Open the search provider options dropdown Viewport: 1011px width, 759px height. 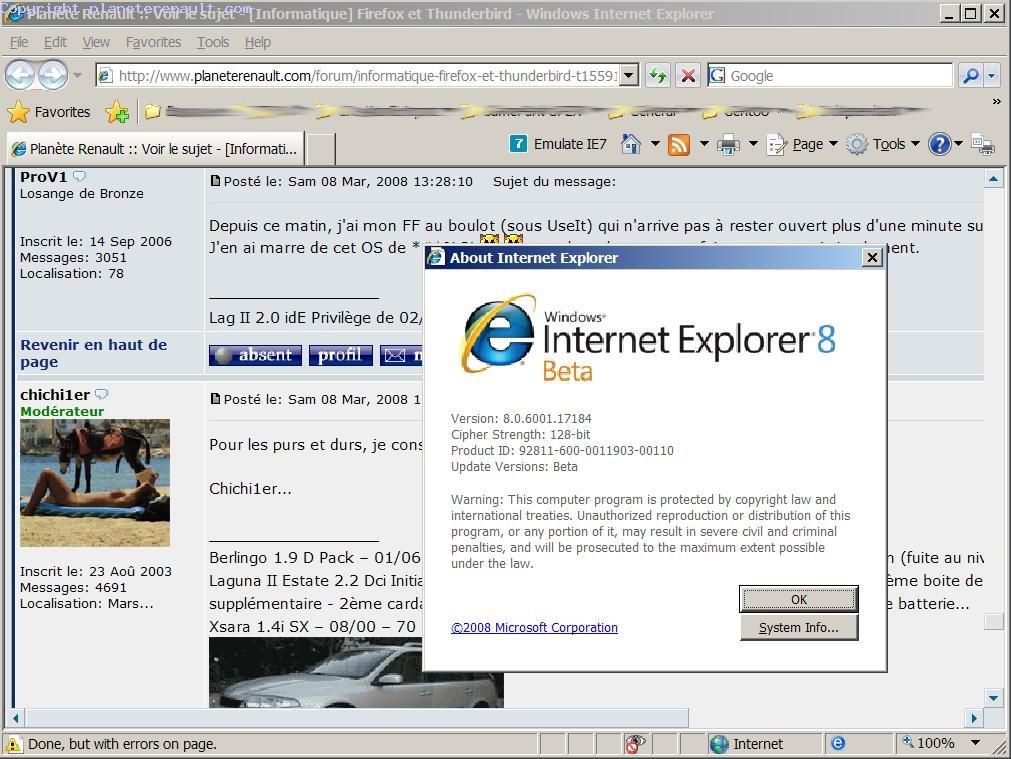[992, 75]
